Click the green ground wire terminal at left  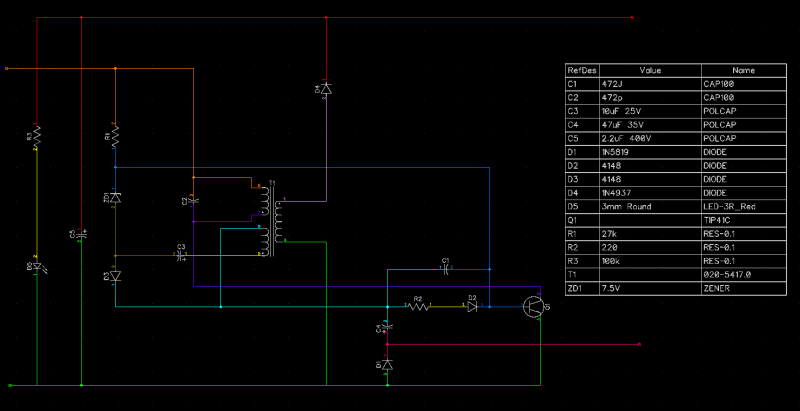coord(11,386)
